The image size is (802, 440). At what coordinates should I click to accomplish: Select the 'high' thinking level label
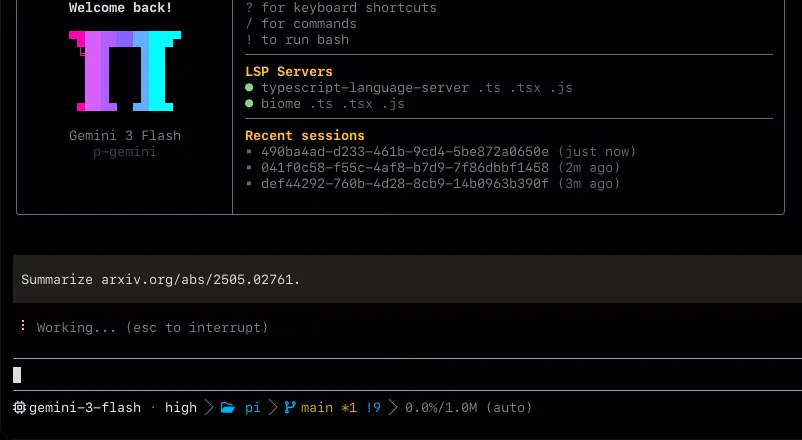(181, 407)
